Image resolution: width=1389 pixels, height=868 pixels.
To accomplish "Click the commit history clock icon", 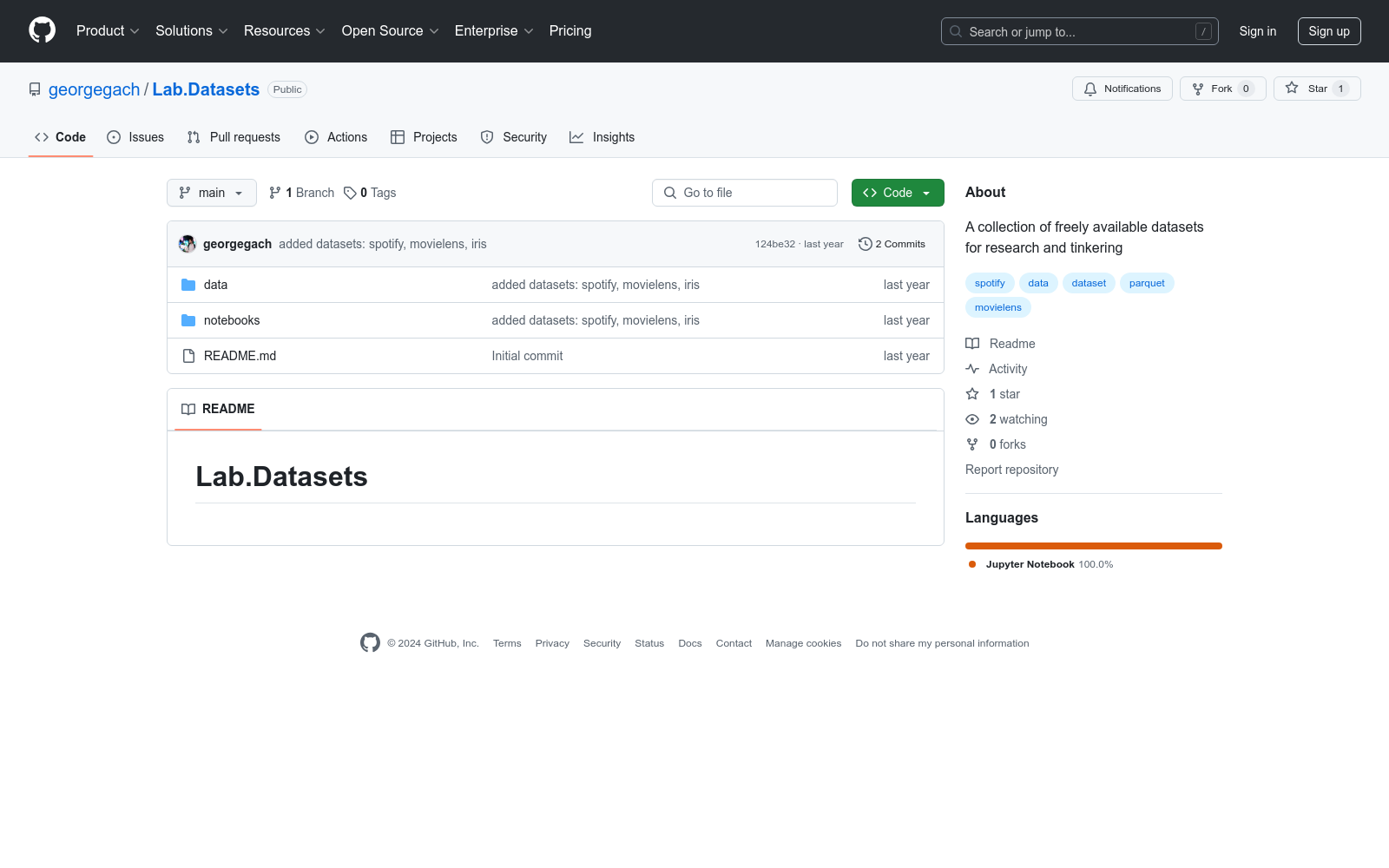I will point(865,244).
